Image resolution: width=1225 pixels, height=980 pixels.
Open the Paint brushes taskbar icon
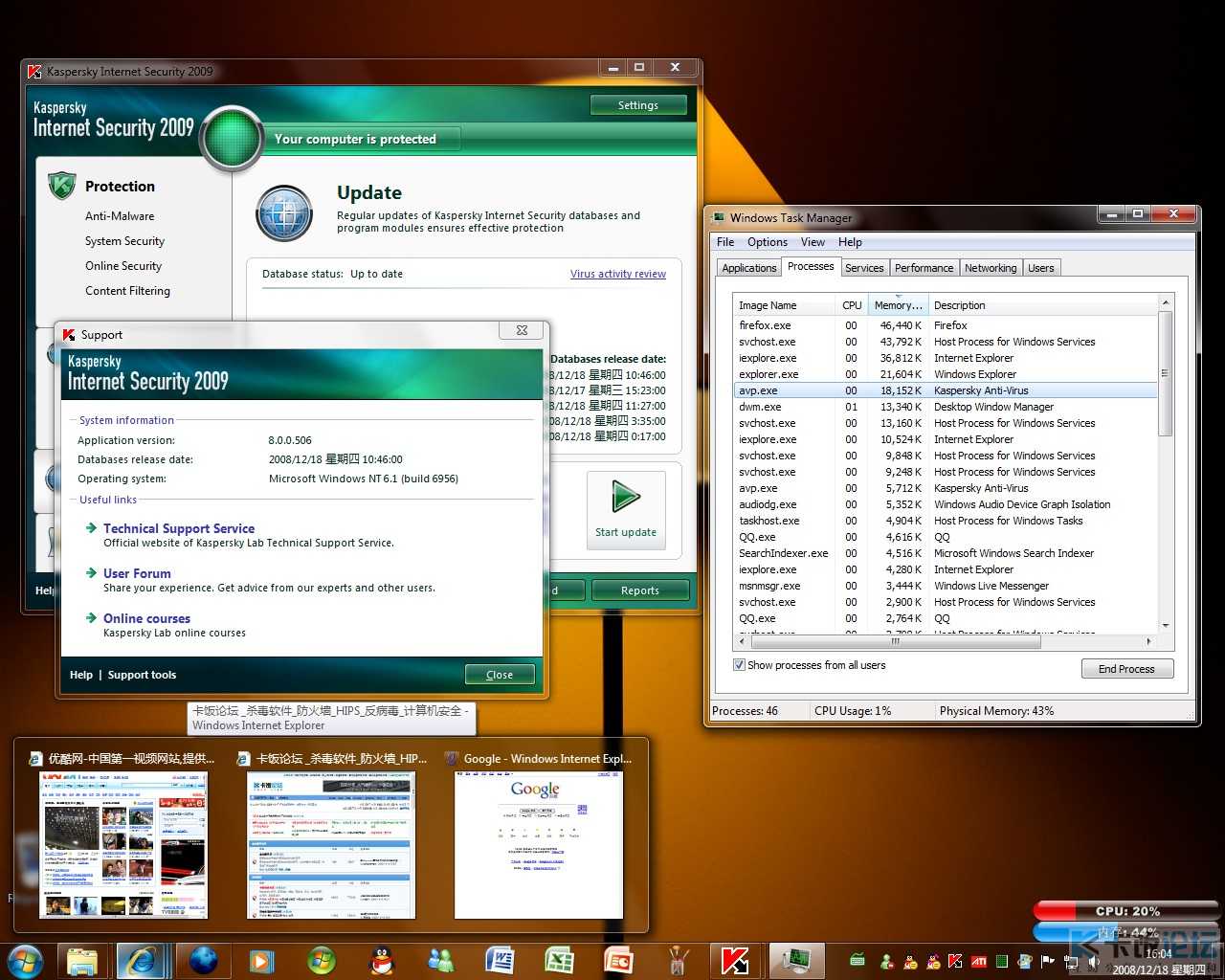[678, 961]
